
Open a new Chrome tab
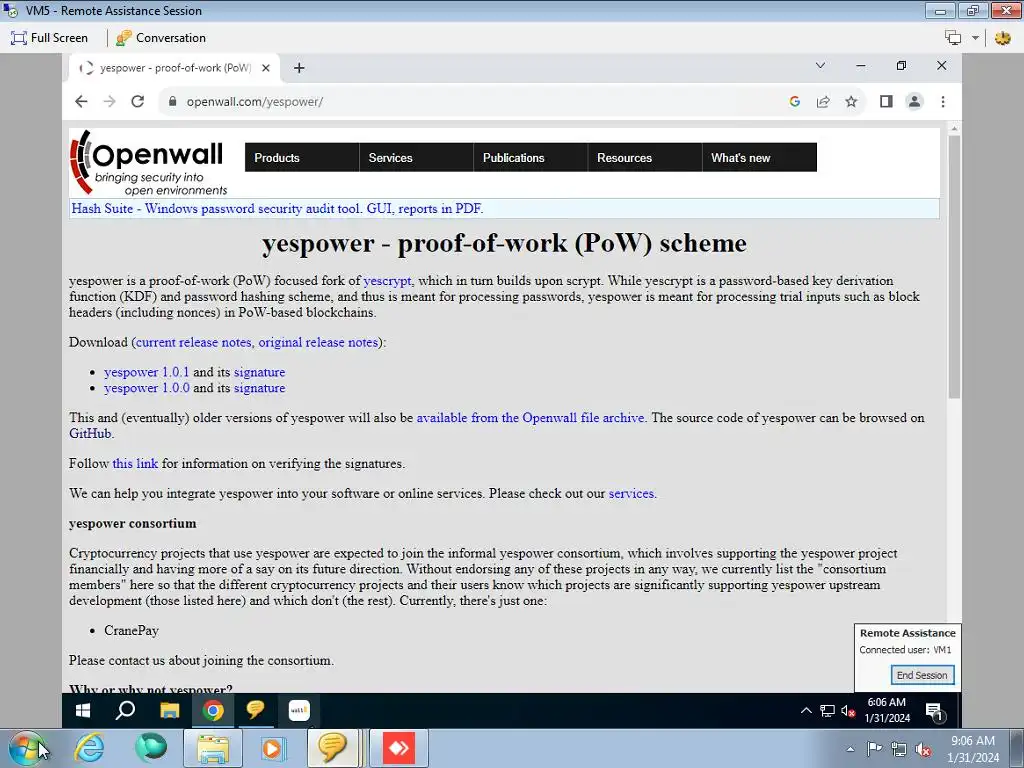coord(299,68)
